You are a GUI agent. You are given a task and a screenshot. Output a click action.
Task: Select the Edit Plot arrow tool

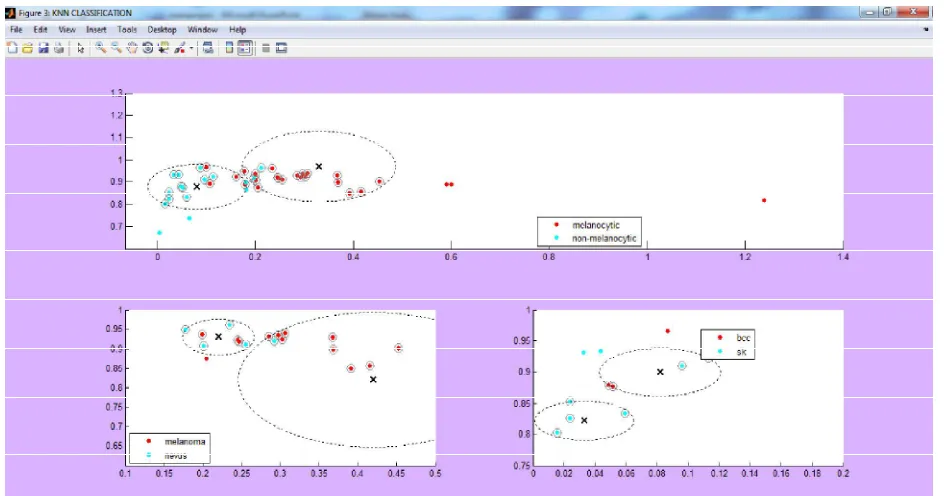(x=81, y=49)
